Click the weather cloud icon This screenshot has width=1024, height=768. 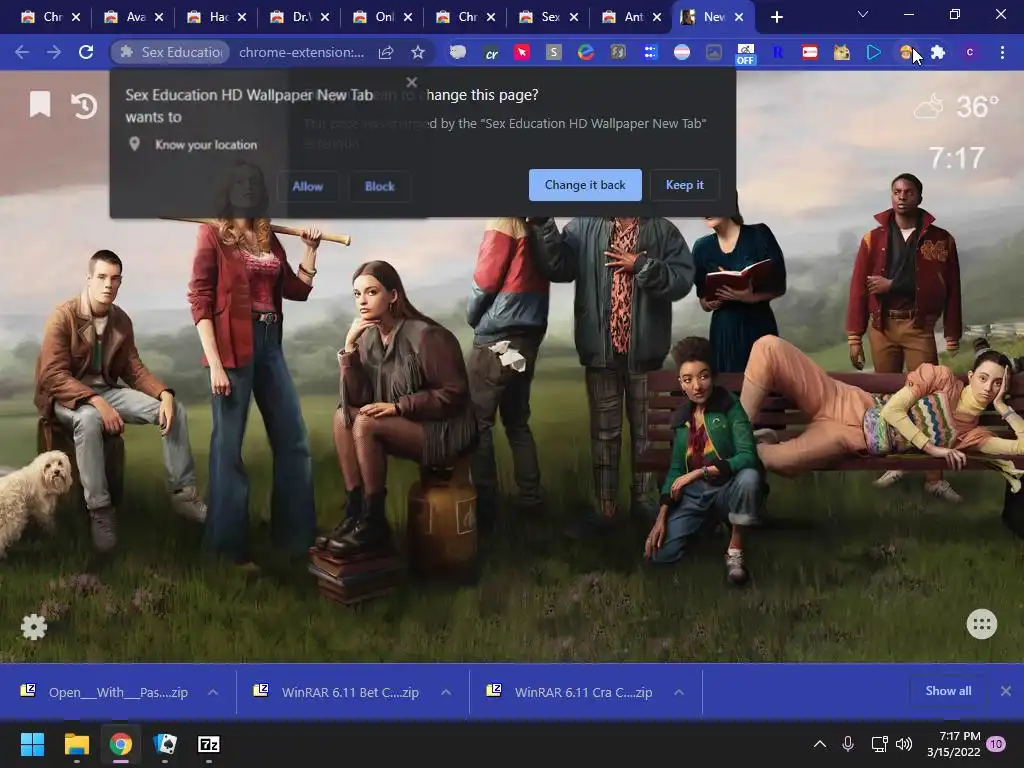pos(929,106)
